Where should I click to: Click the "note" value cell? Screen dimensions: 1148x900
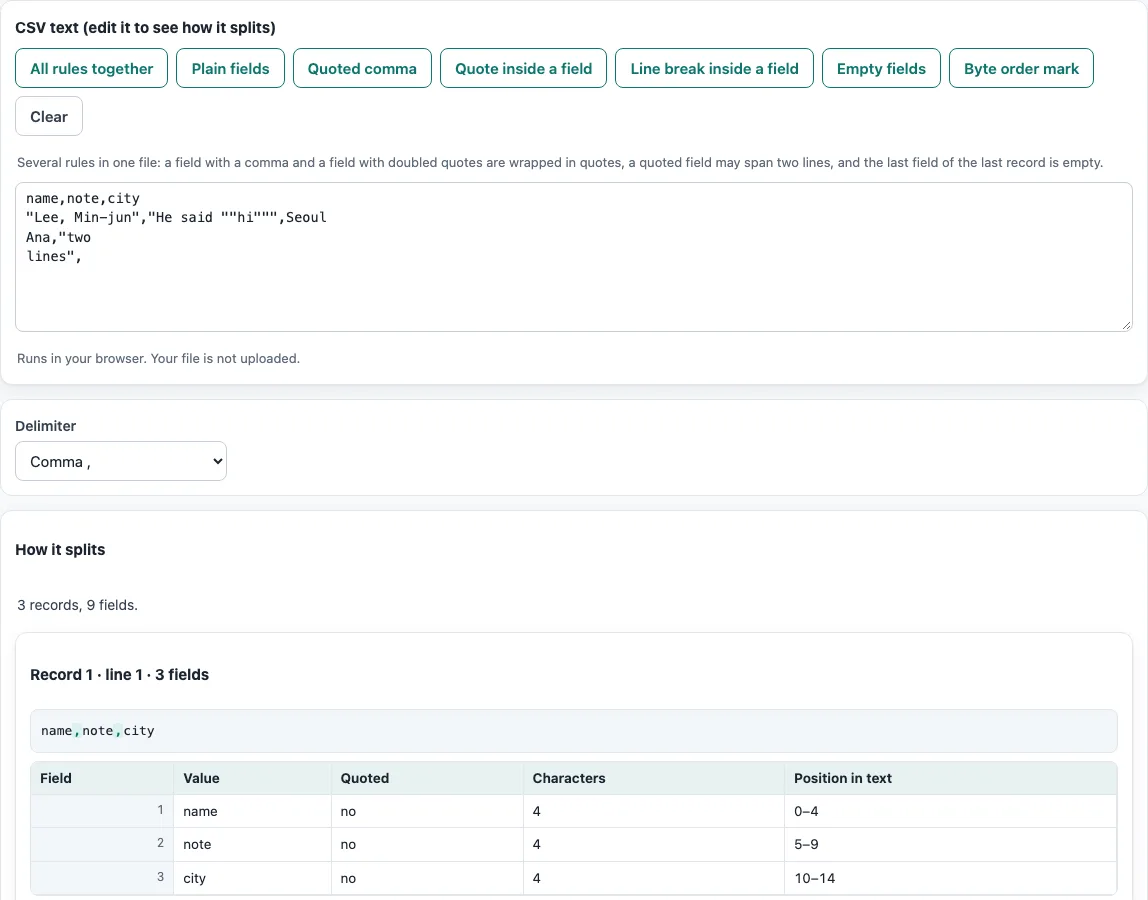coord(252,844)
